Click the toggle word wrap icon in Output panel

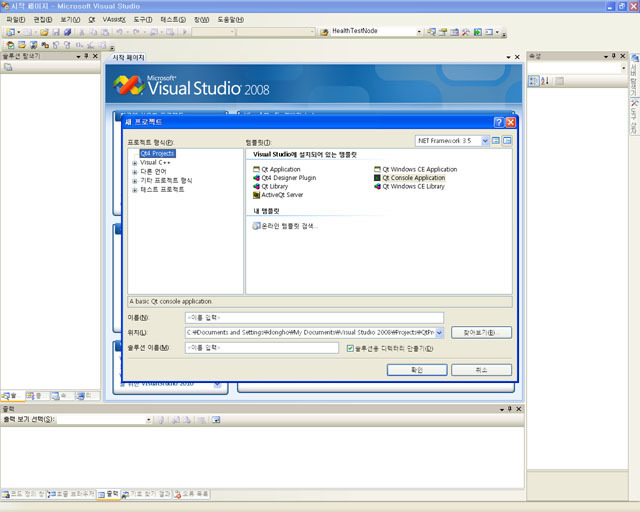coord(216,420)
